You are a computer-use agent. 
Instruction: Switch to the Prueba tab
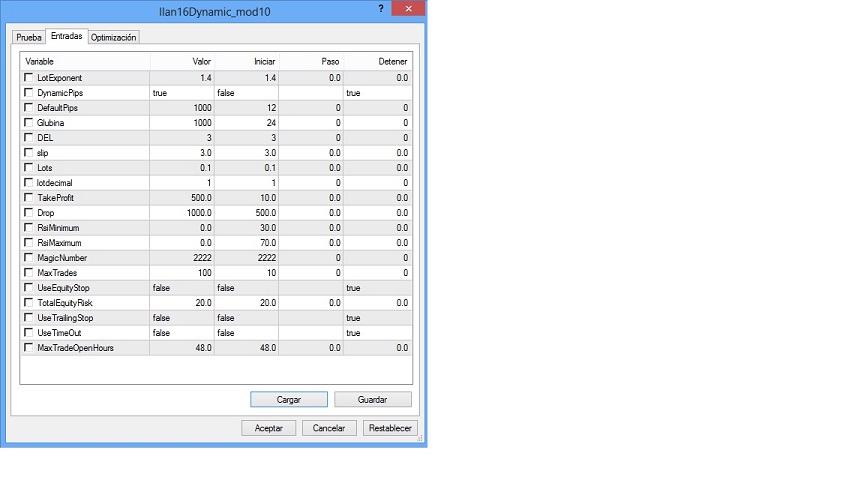(x=29, y=38)
